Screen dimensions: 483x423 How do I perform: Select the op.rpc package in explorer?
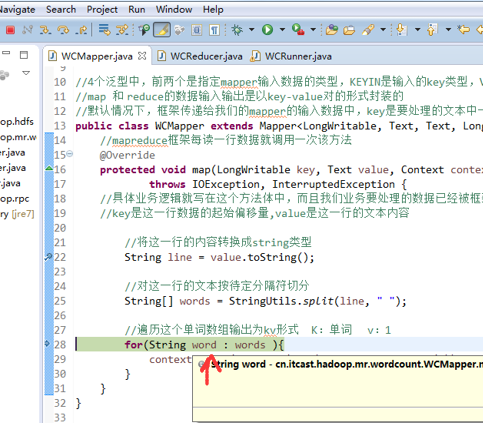pos(14,199)
